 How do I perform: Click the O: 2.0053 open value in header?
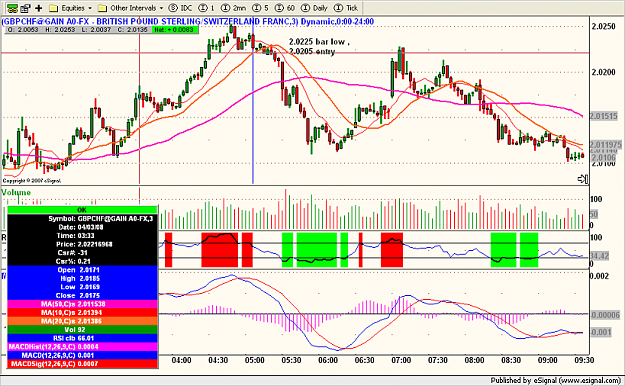tap(23, 30)
